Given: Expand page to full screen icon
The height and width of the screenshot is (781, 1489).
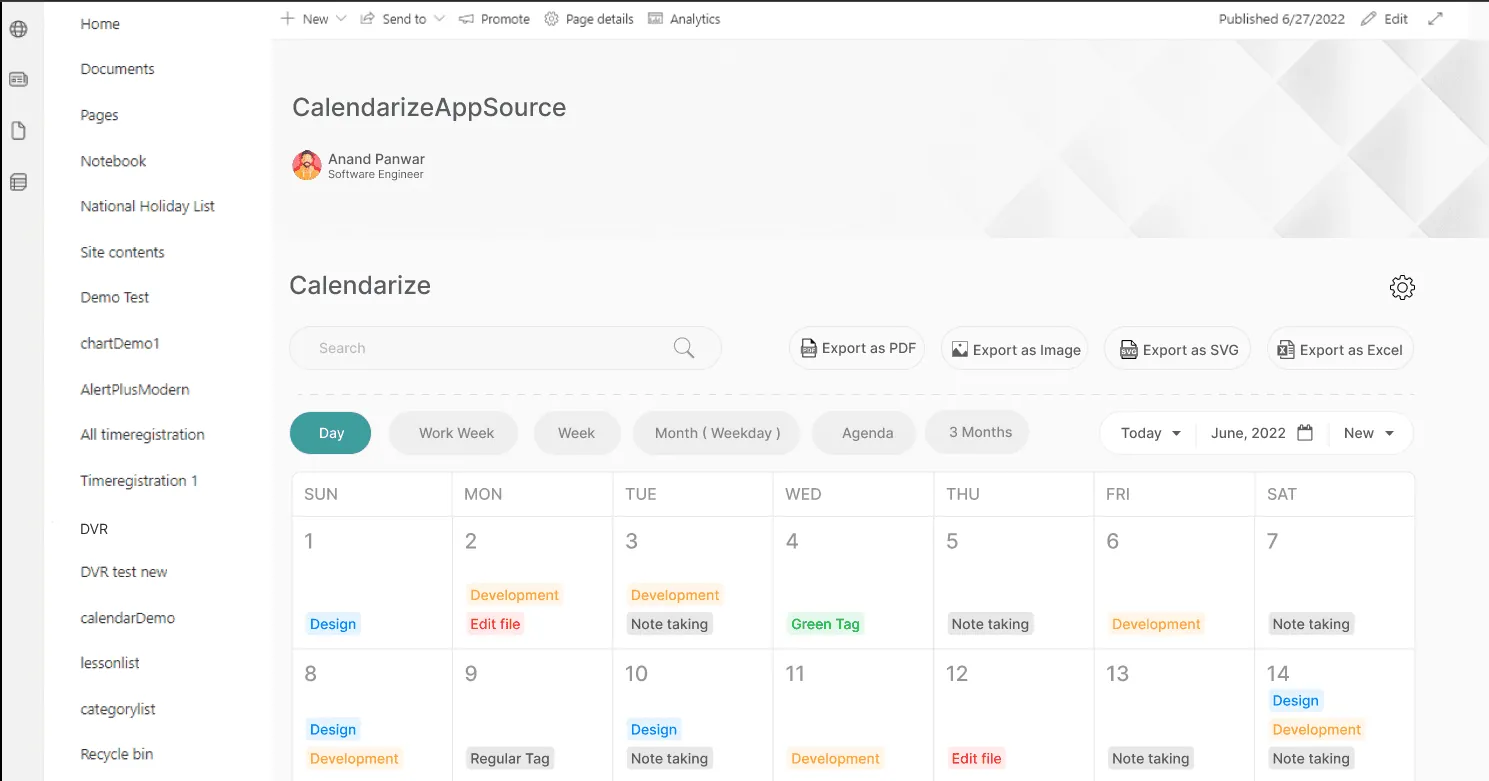Looking at the screenshot, I should pos(1435,19).
